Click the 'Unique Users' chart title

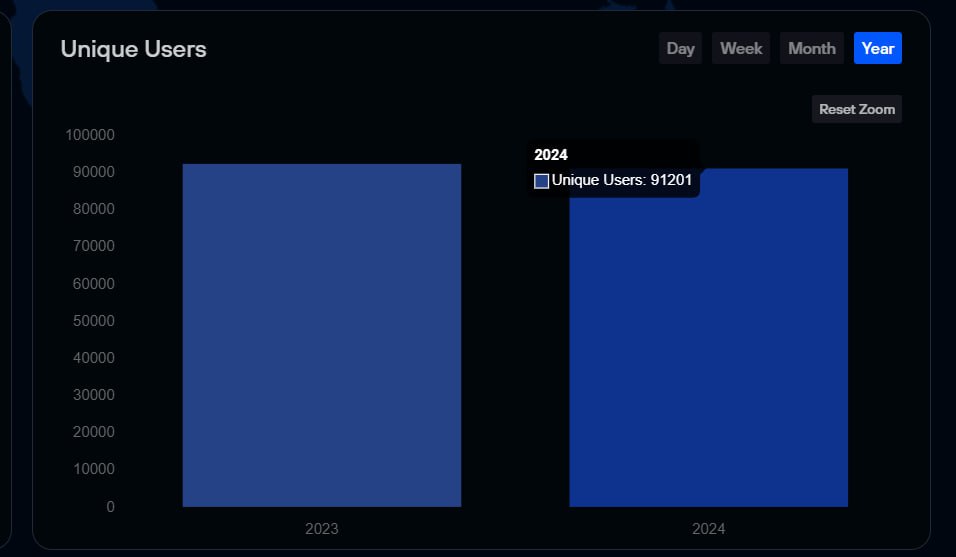point(134,49)
